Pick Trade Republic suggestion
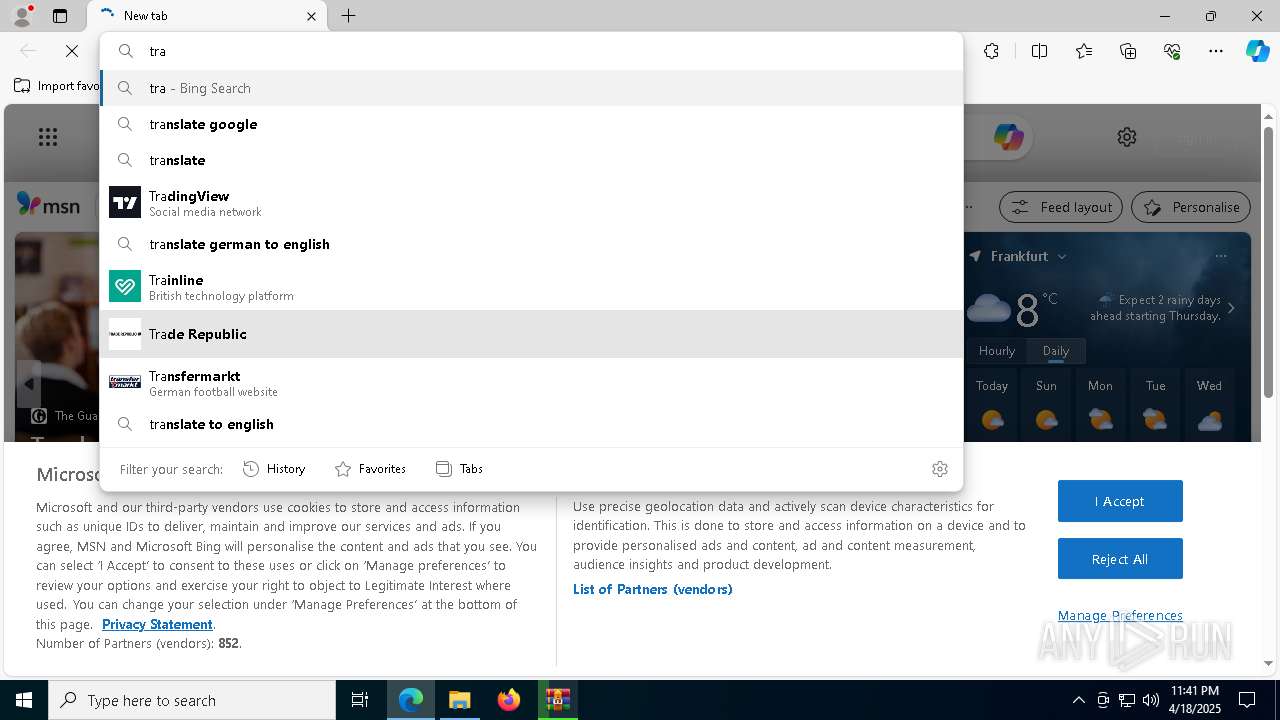Screen dimensions: 1280x720 coord(531,334)
